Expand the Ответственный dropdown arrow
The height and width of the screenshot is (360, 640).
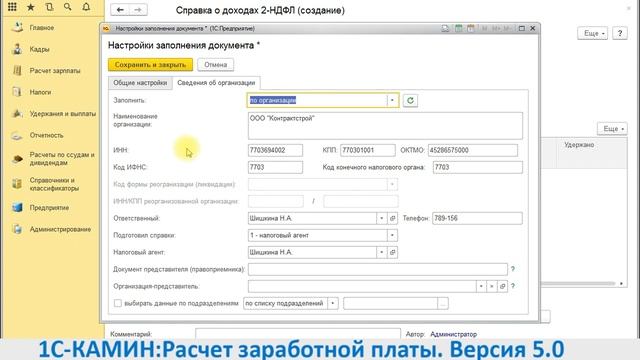point(382,218)
